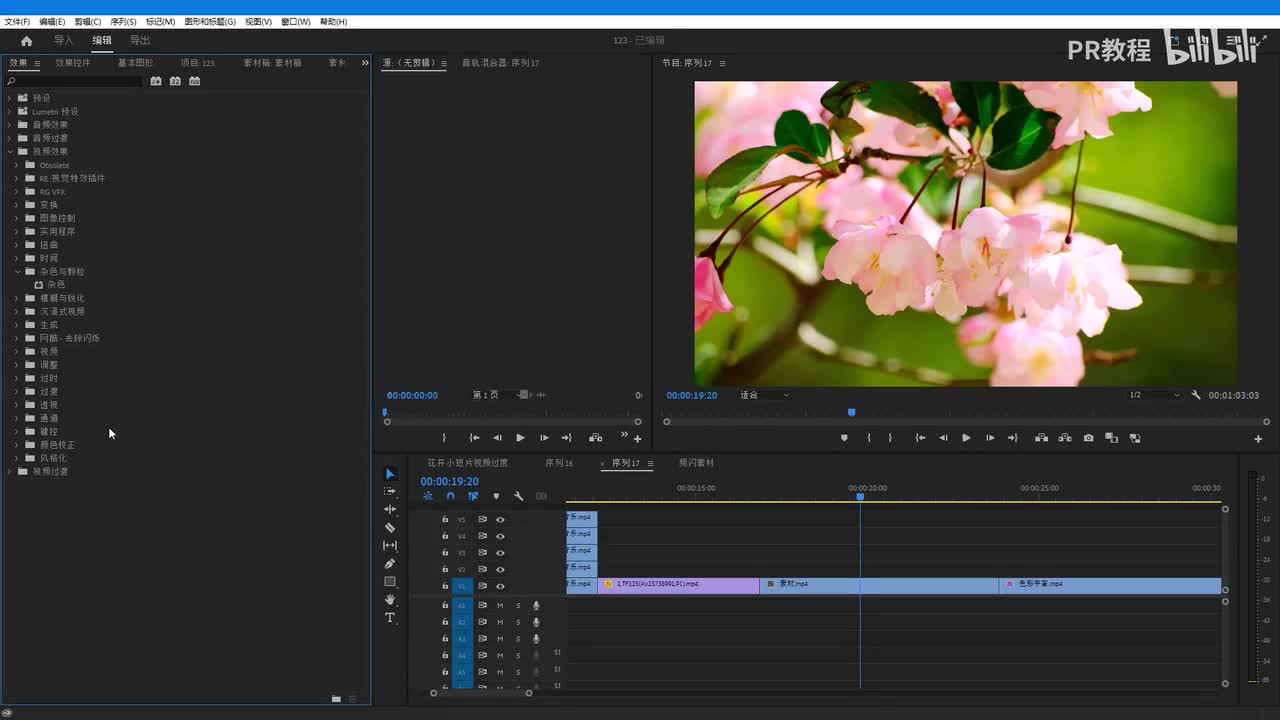The image size is (1280, 720).
Task: Toggle timeline snapping magnet icon
Action: click(x=450, y=496)
